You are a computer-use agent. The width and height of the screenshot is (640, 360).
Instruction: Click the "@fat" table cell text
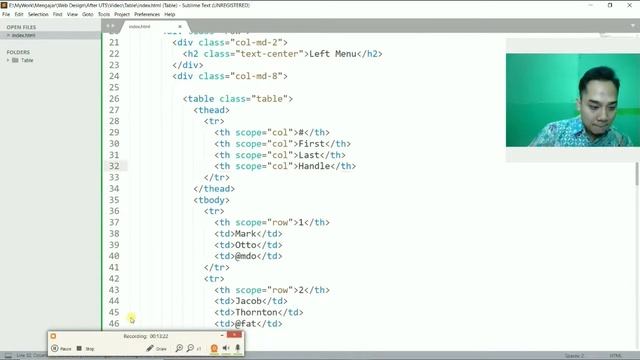point(246,324)
